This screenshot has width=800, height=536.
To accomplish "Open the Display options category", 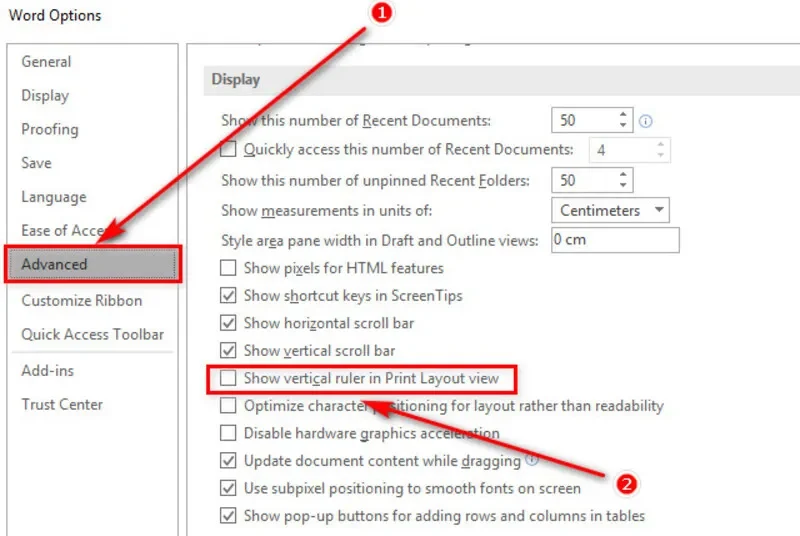I will tap(45, 95).
